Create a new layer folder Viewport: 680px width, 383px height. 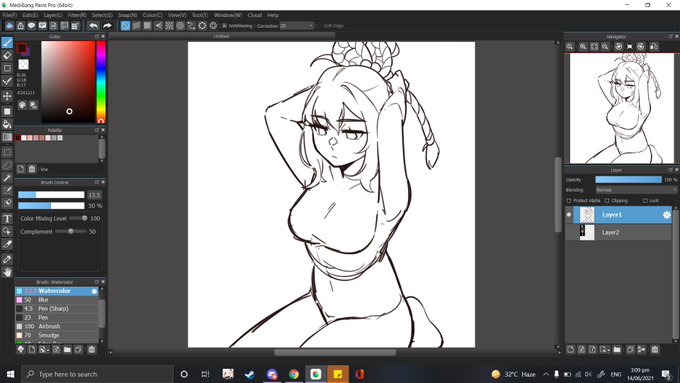pyautogui.click(x=617, y=349)
